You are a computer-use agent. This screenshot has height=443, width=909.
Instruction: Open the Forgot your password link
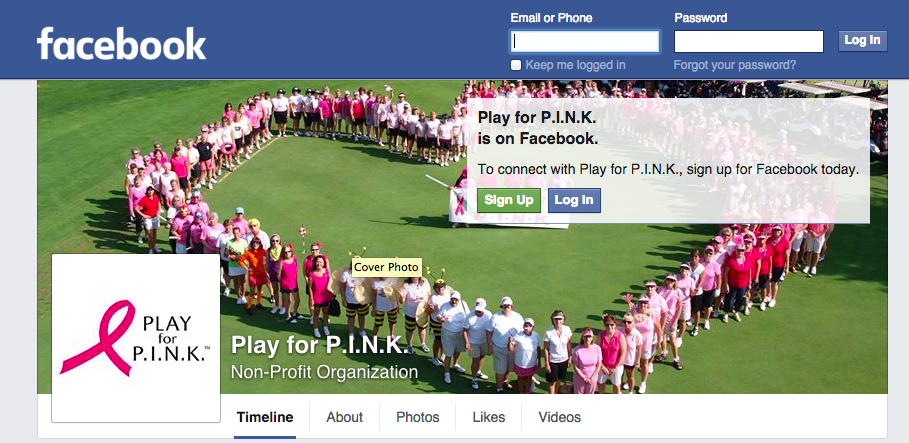tap(735, 65)
